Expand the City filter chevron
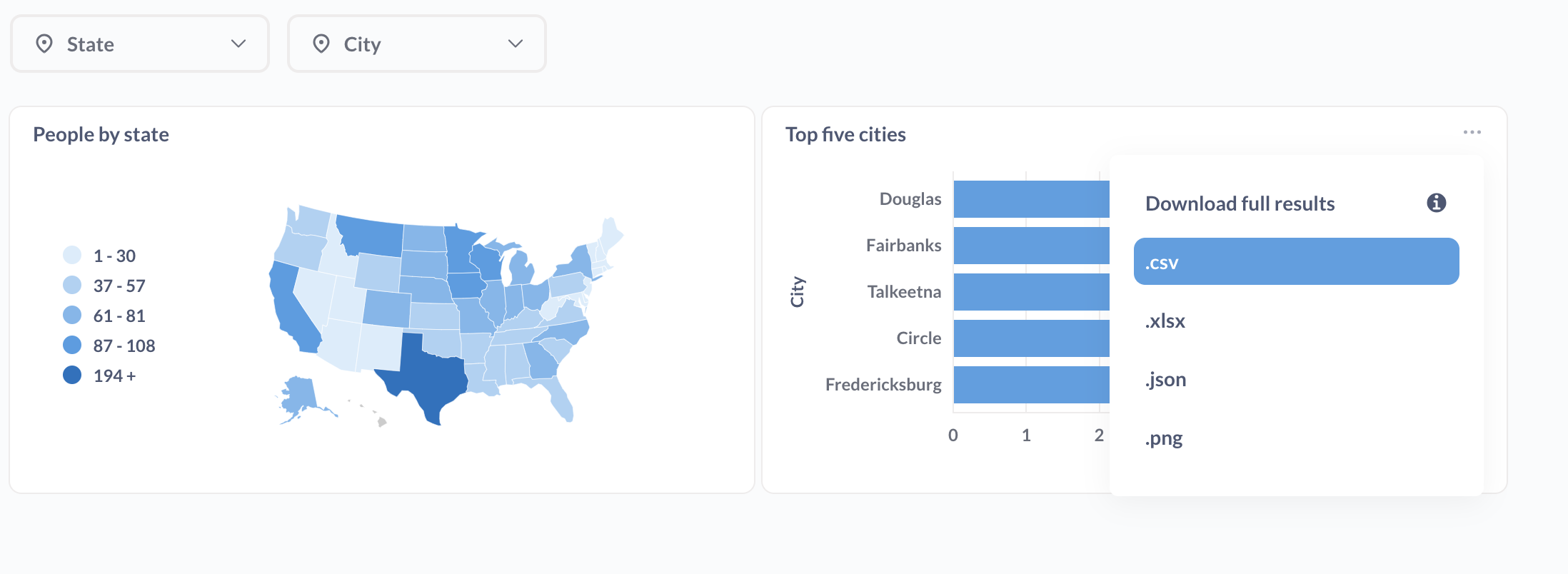Image resolution: width=1568 pixels, height=574 pixels. coord(516,44)
